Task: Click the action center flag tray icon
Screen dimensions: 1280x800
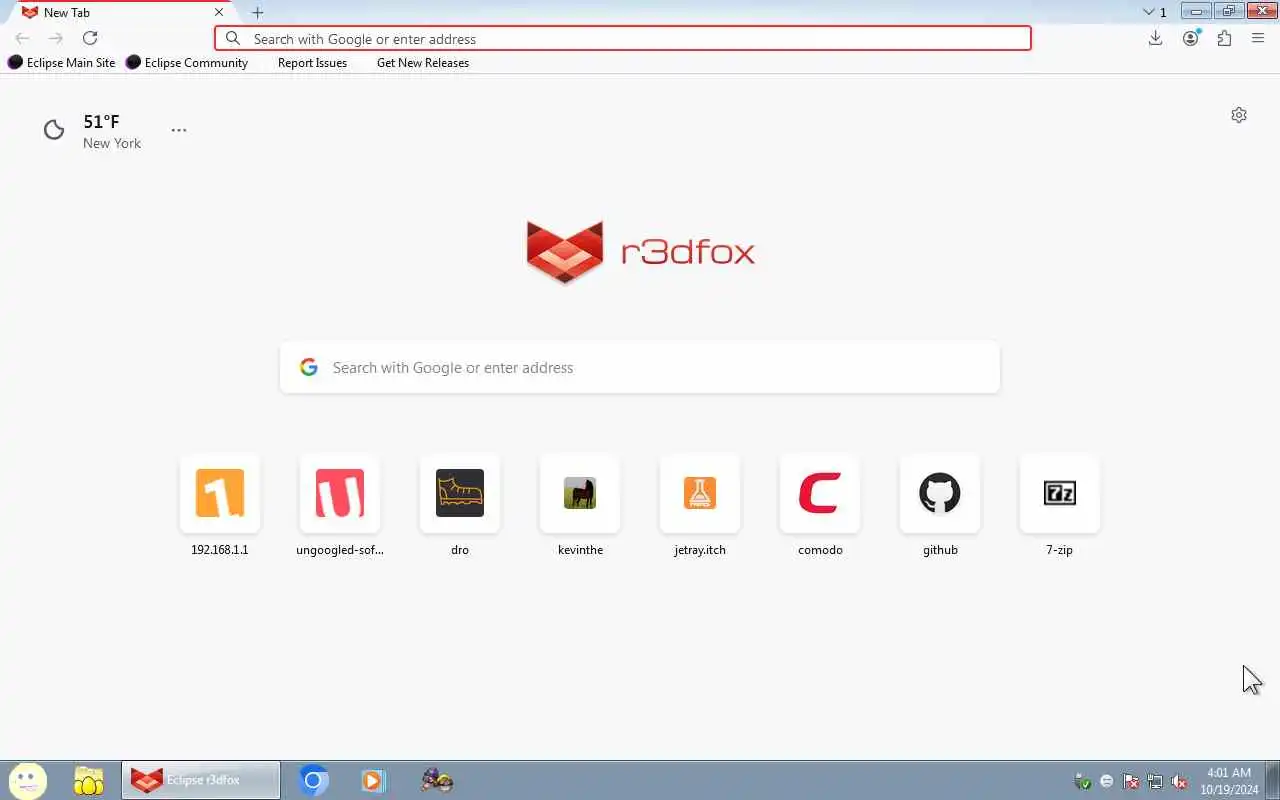Action: tap(1131, 781)
